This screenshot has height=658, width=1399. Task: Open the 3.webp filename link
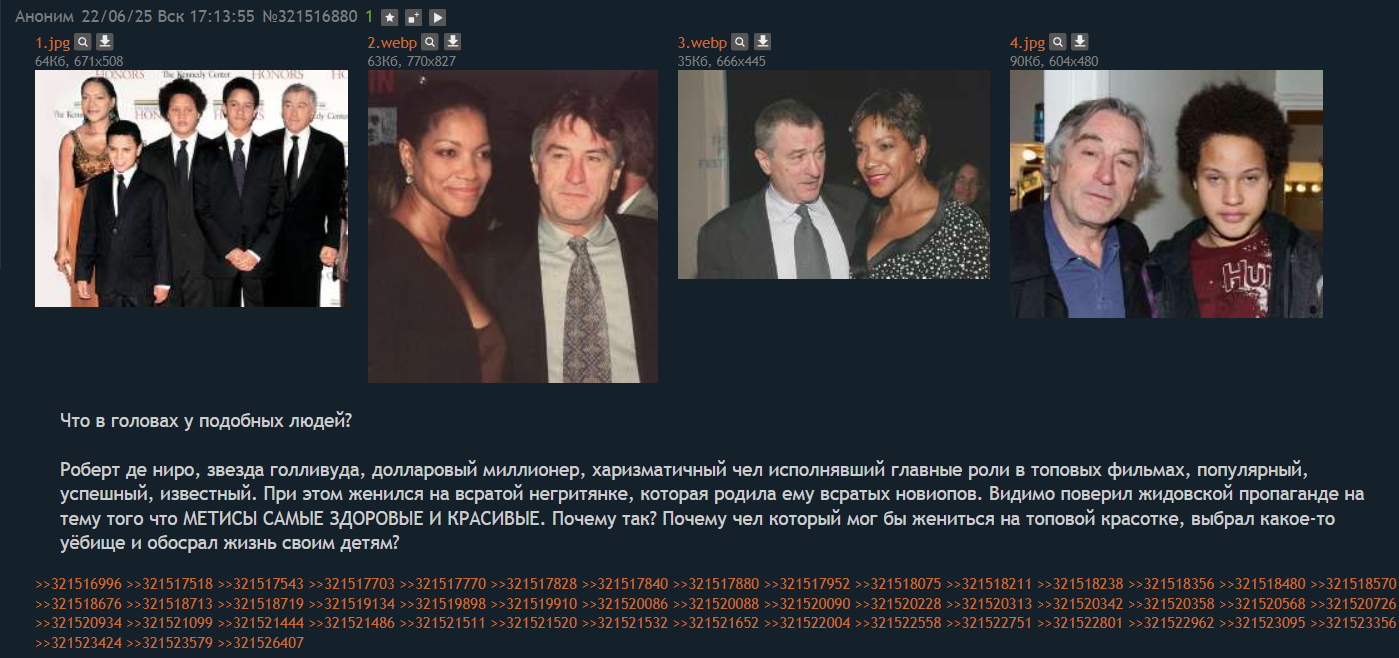pyautogui.click(x=702, y=43)
